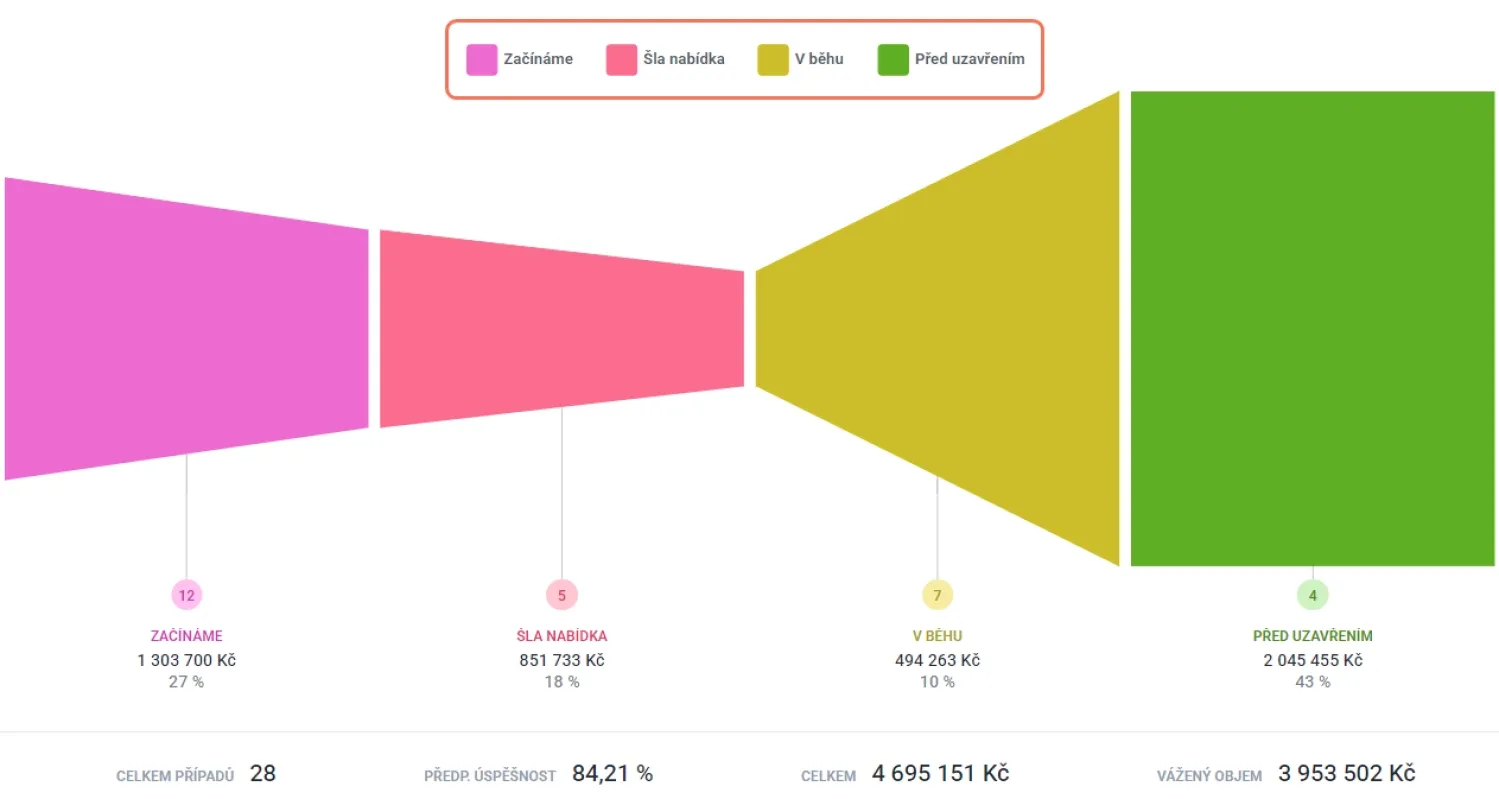Select the pink Začínáme funnel segment
Viewport: 1499px width, 799px height.
(x=187, y=328)
